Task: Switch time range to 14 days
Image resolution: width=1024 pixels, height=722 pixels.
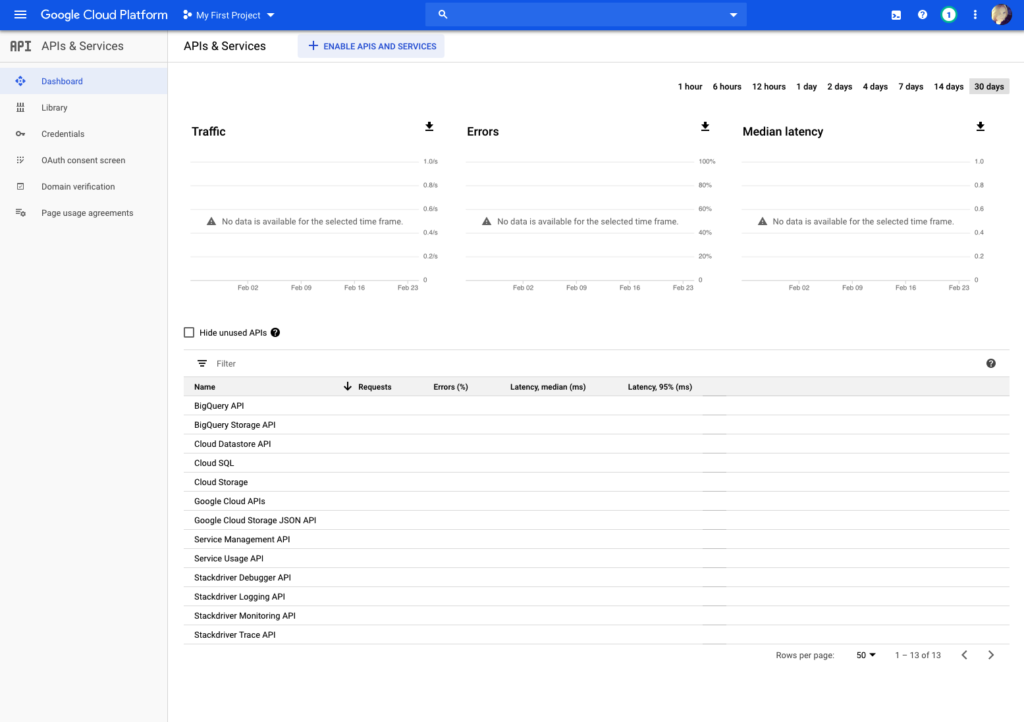Action: pyautogui.click(x=948, y=86)
